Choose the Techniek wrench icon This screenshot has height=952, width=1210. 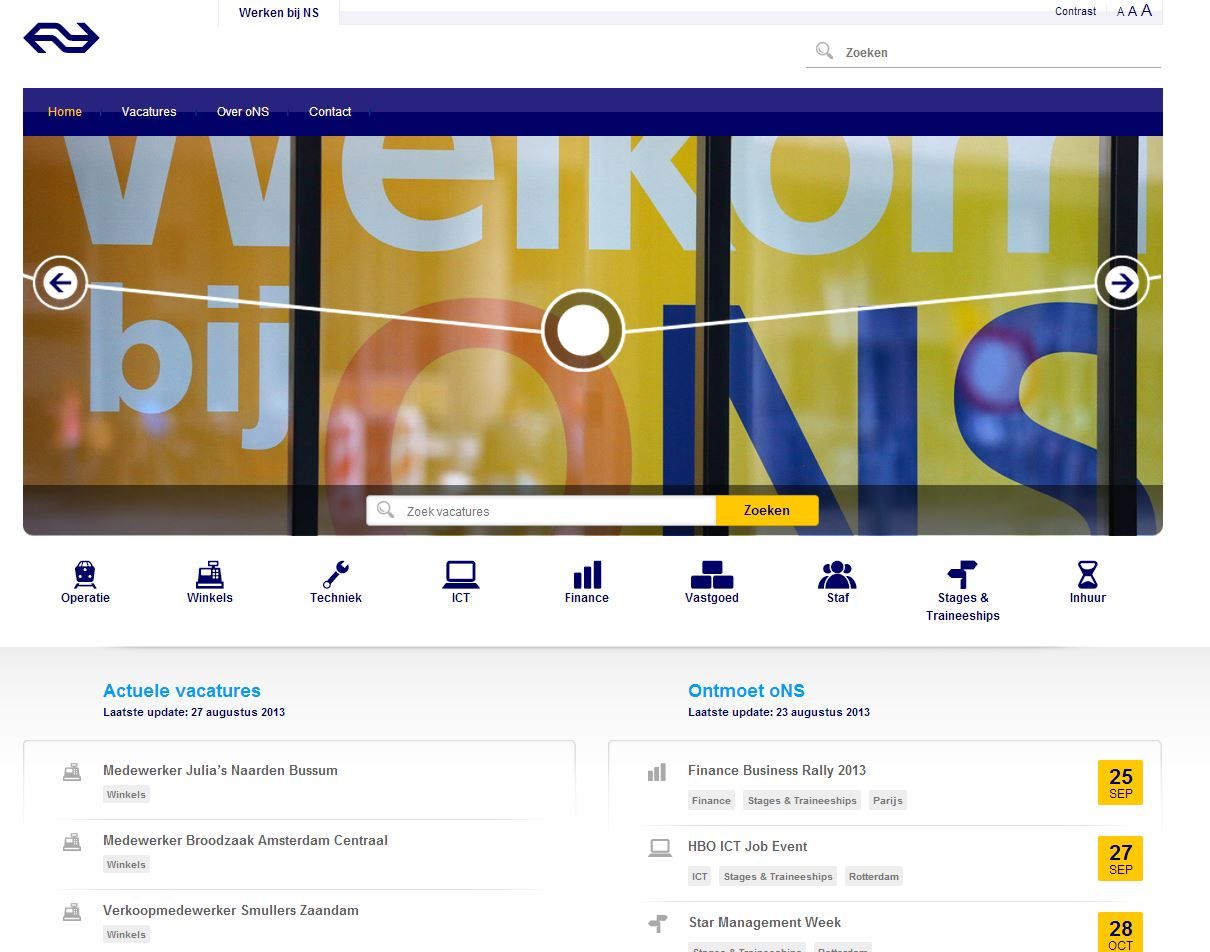[x=335, y=575]
